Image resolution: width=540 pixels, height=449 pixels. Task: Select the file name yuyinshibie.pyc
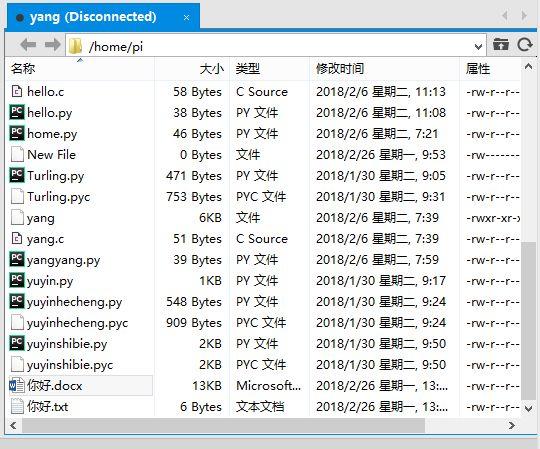pyautogui.click(x=70, y=365)
